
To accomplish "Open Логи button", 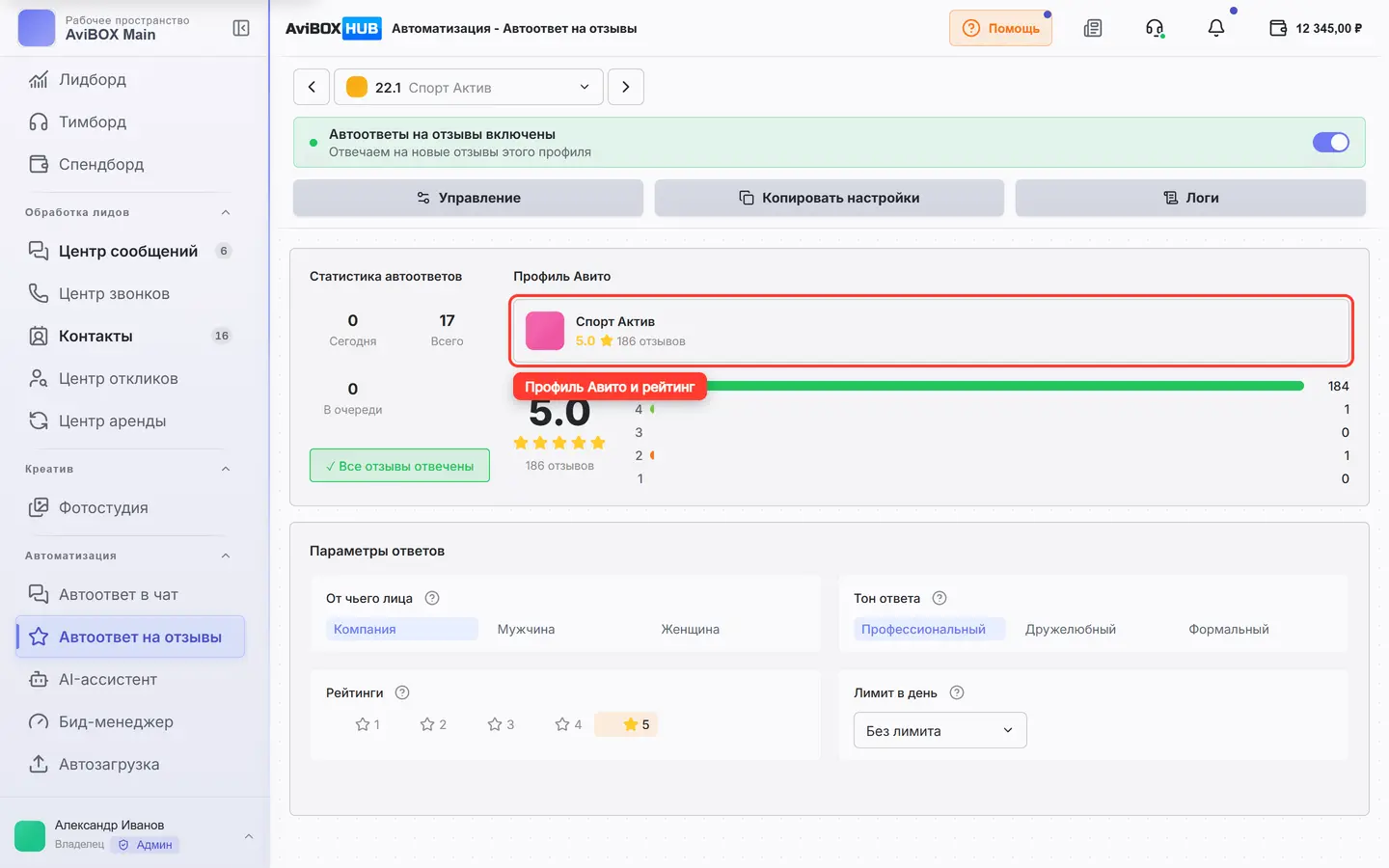I will click(x=1190, y=198).
